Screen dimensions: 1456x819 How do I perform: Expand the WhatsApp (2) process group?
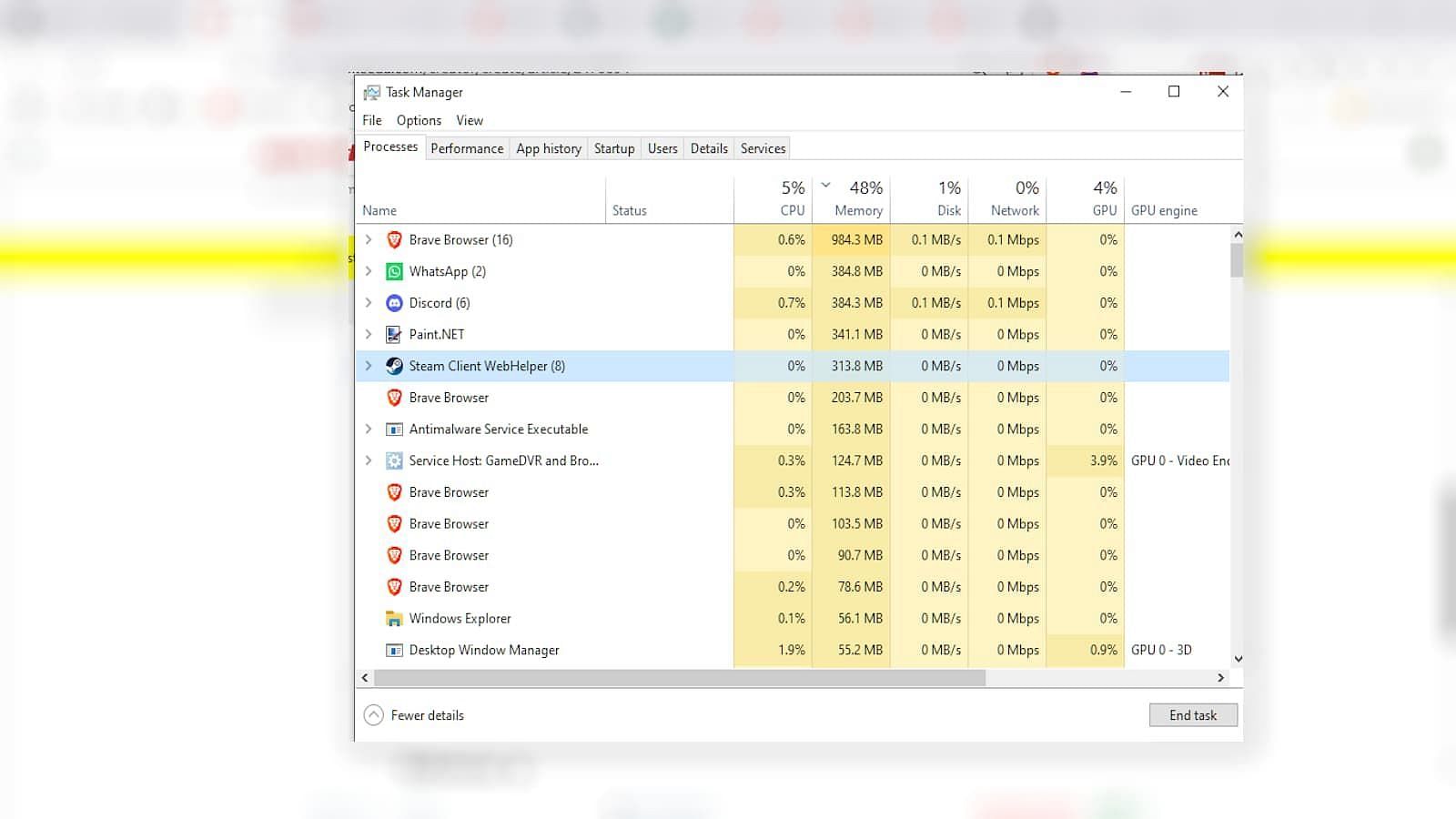tap(369, 271)
